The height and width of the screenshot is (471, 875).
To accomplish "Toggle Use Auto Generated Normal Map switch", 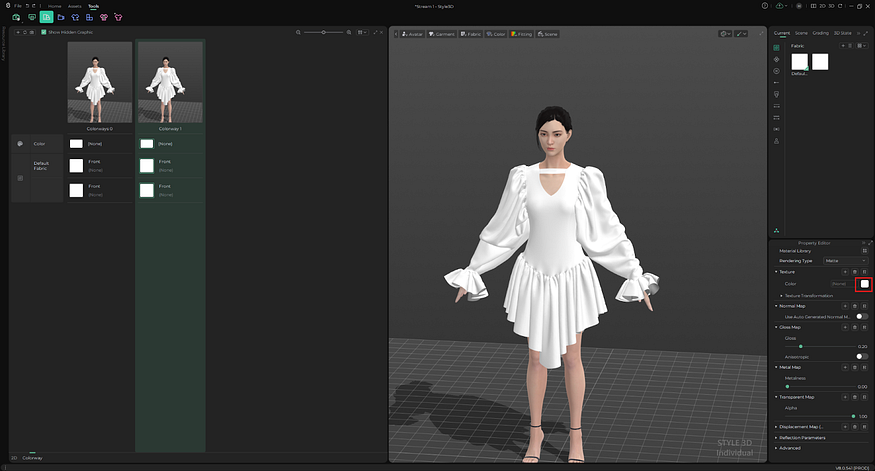I will [x=861, y=316].
